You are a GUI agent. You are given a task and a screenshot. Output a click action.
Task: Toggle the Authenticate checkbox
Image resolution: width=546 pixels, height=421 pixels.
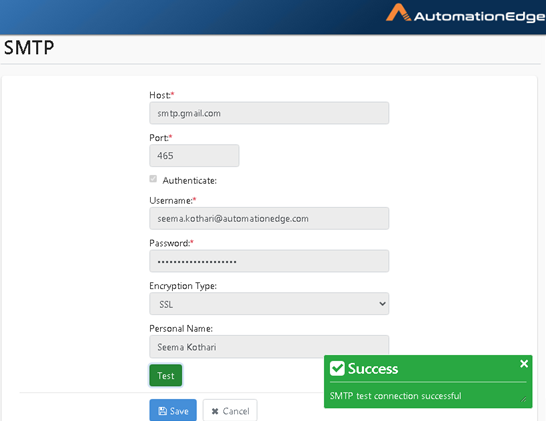tap(153, 179)
